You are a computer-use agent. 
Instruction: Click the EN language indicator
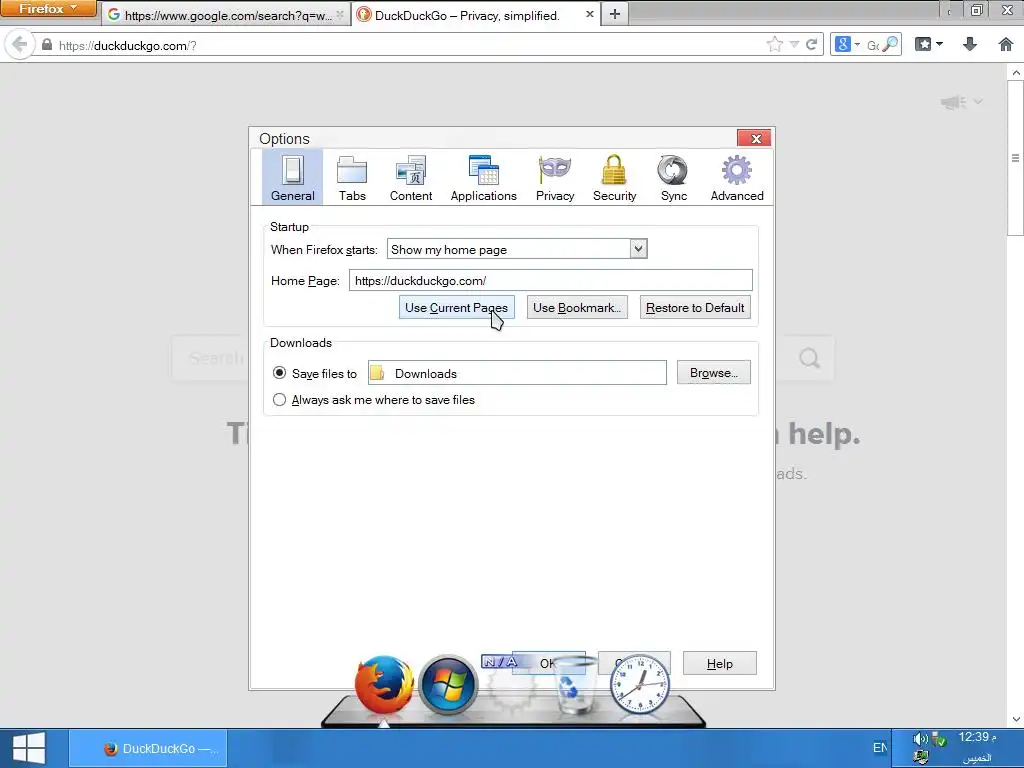880,748
